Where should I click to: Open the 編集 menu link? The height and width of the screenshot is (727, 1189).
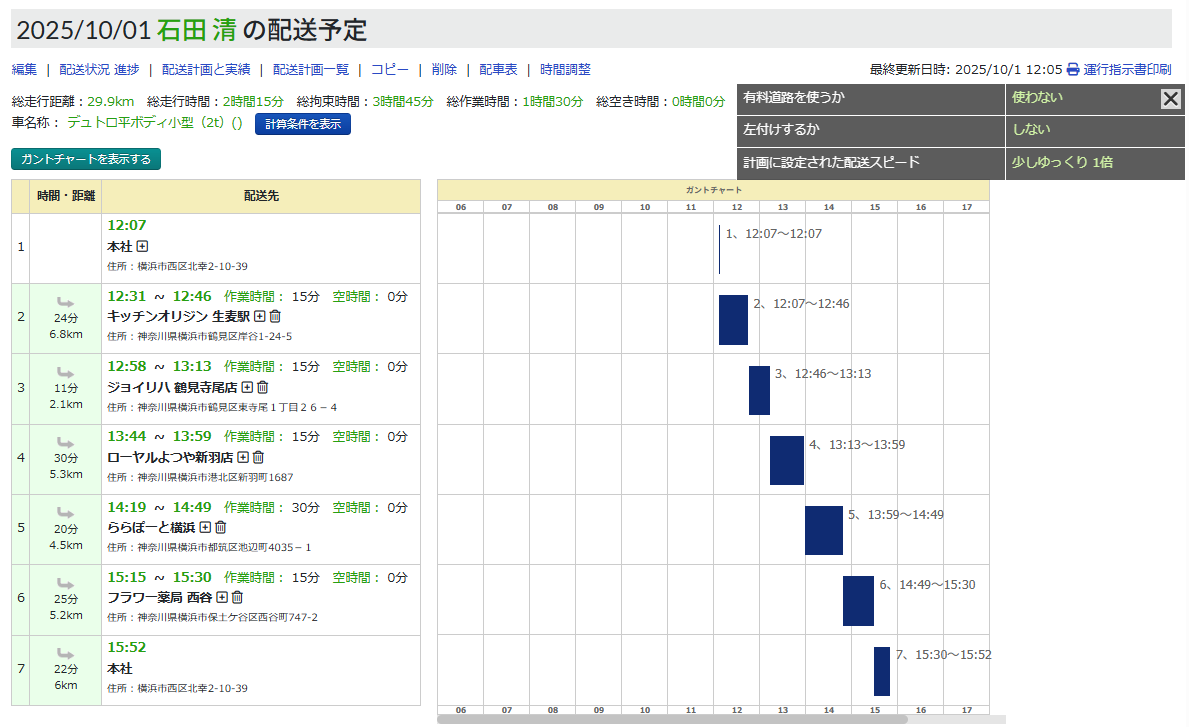24,70
